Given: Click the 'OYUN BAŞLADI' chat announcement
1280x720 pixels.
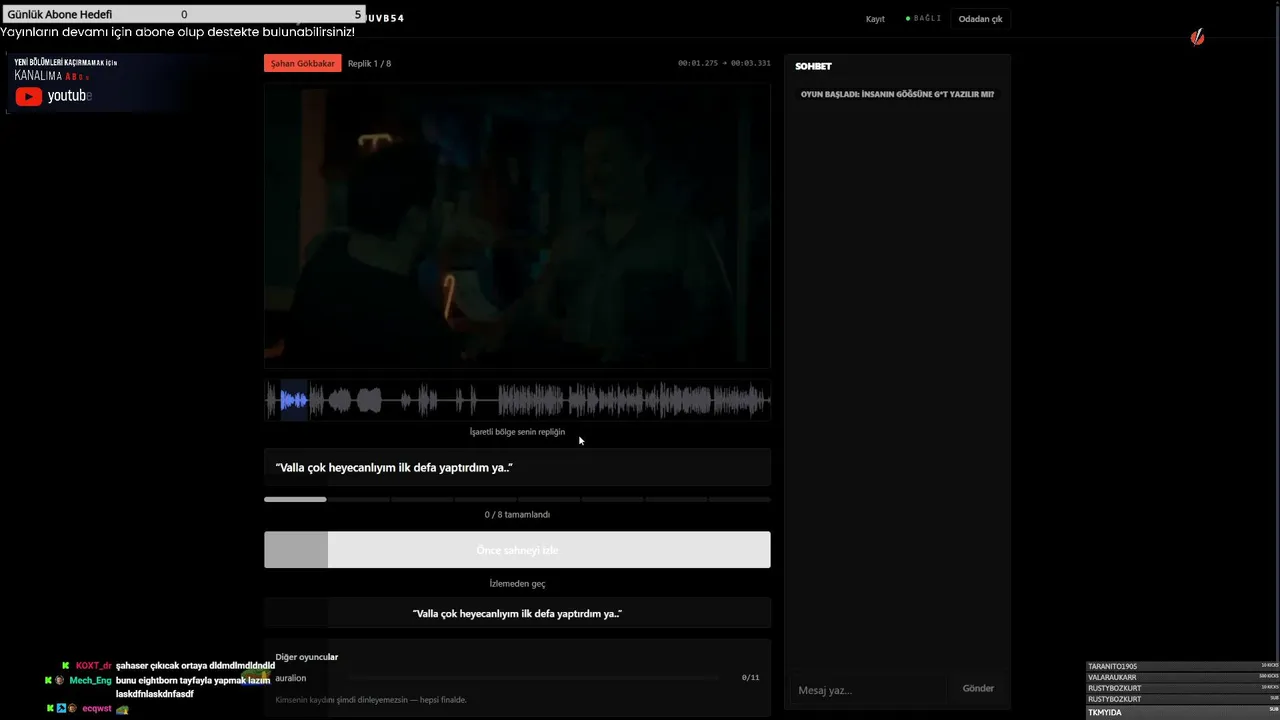Looking at the screenshot, I should pyautogui.click(x=897, y=94).
